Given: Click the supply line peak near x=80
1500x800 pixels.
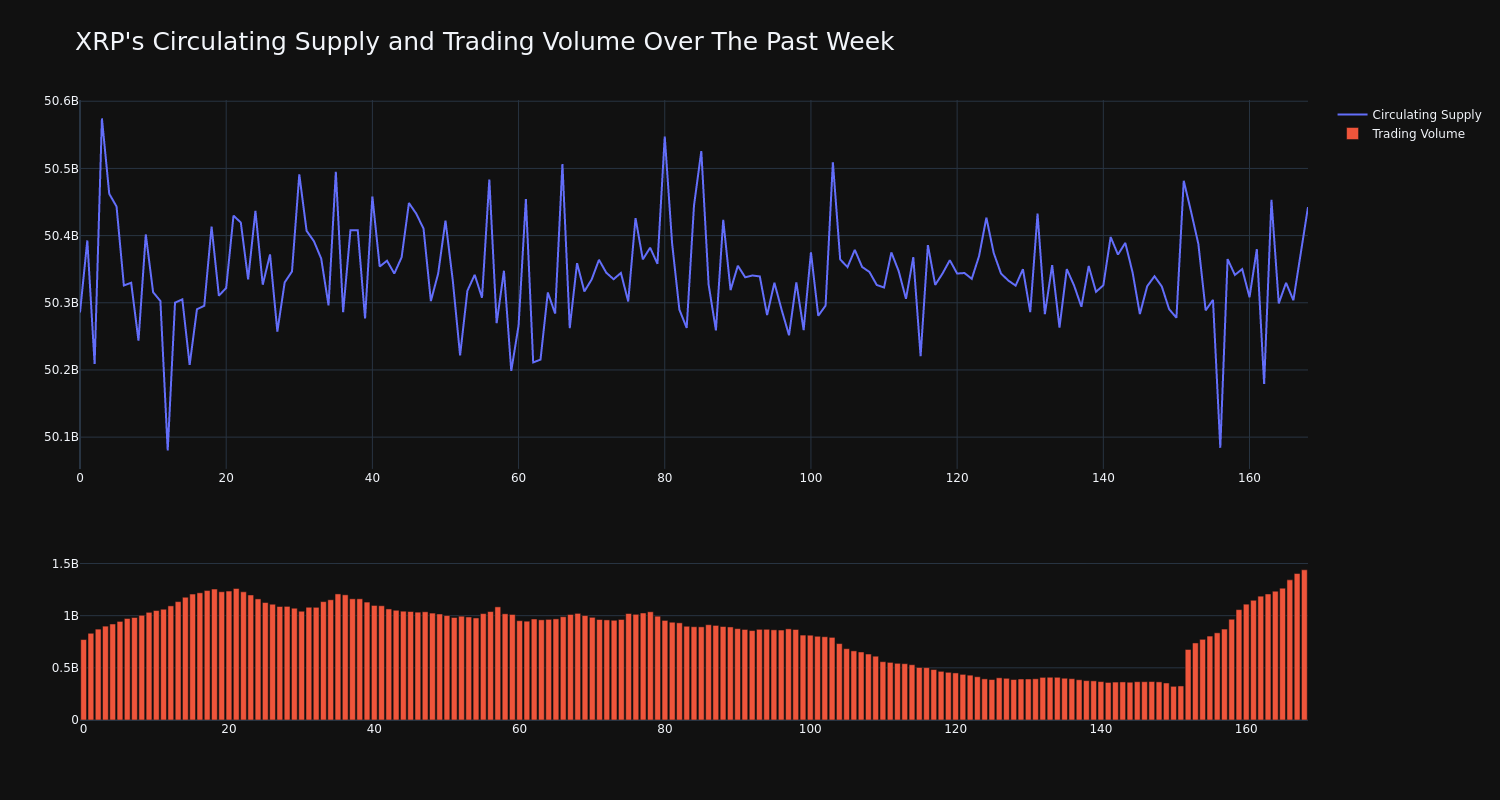Looking at the screenshot, I should coord(664,137).
